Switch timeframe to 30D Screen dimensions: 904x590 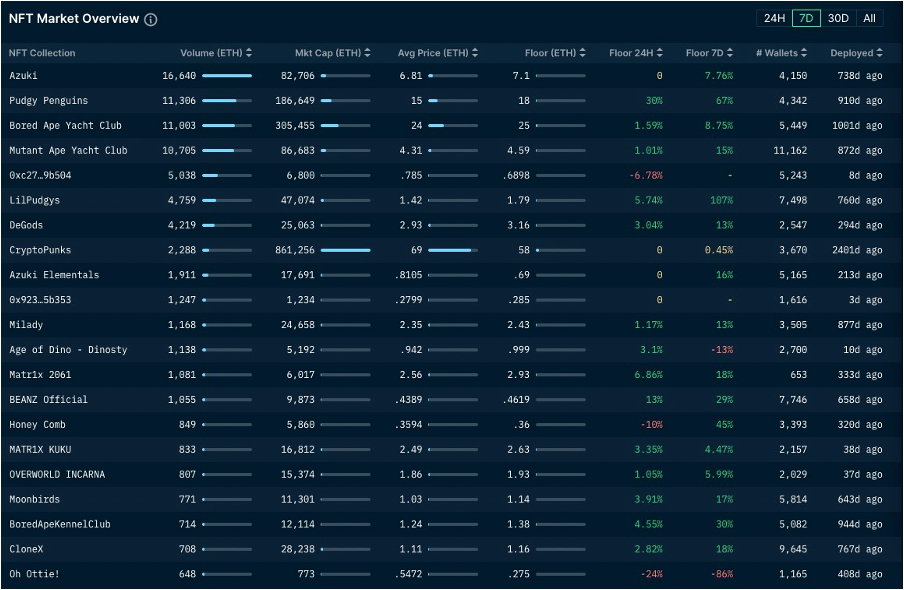838,18
